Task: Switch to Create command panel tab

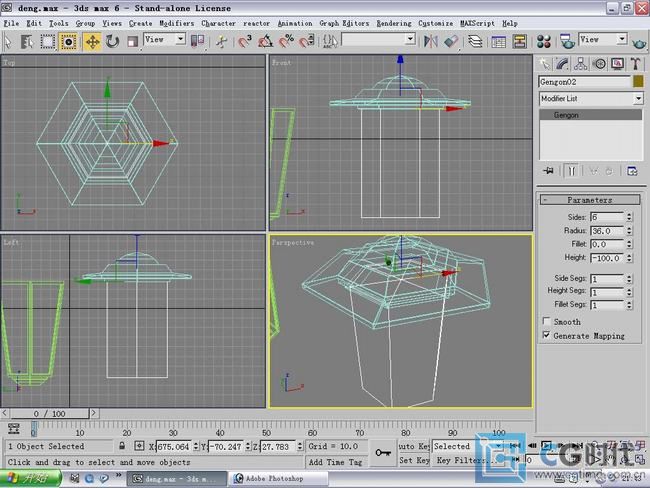Action: (x=544, y=64)
